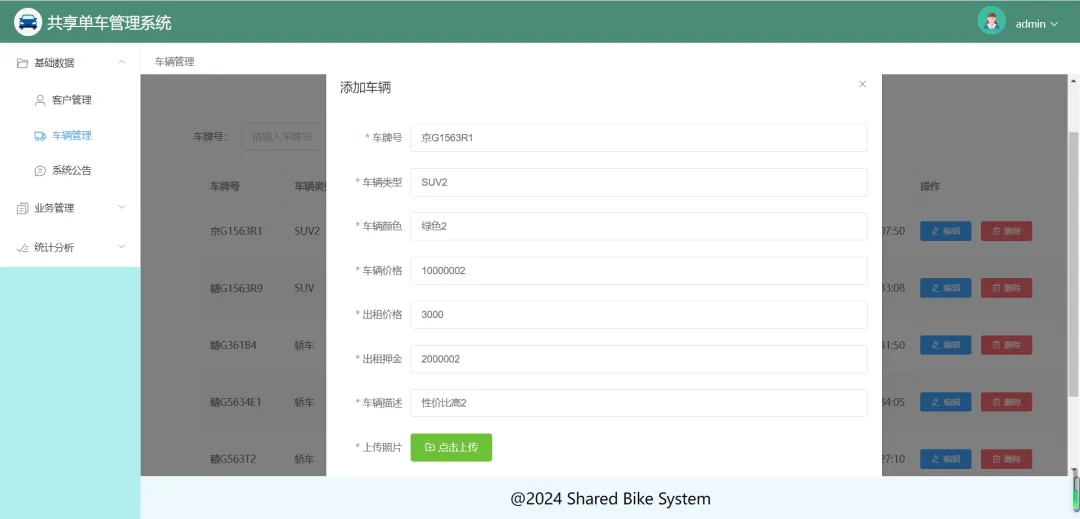The width and height of the screenshot is (1080, 519).
Task: Click the background 车牌号 search box
Action: pyautogui.click(x=283, y=136)
